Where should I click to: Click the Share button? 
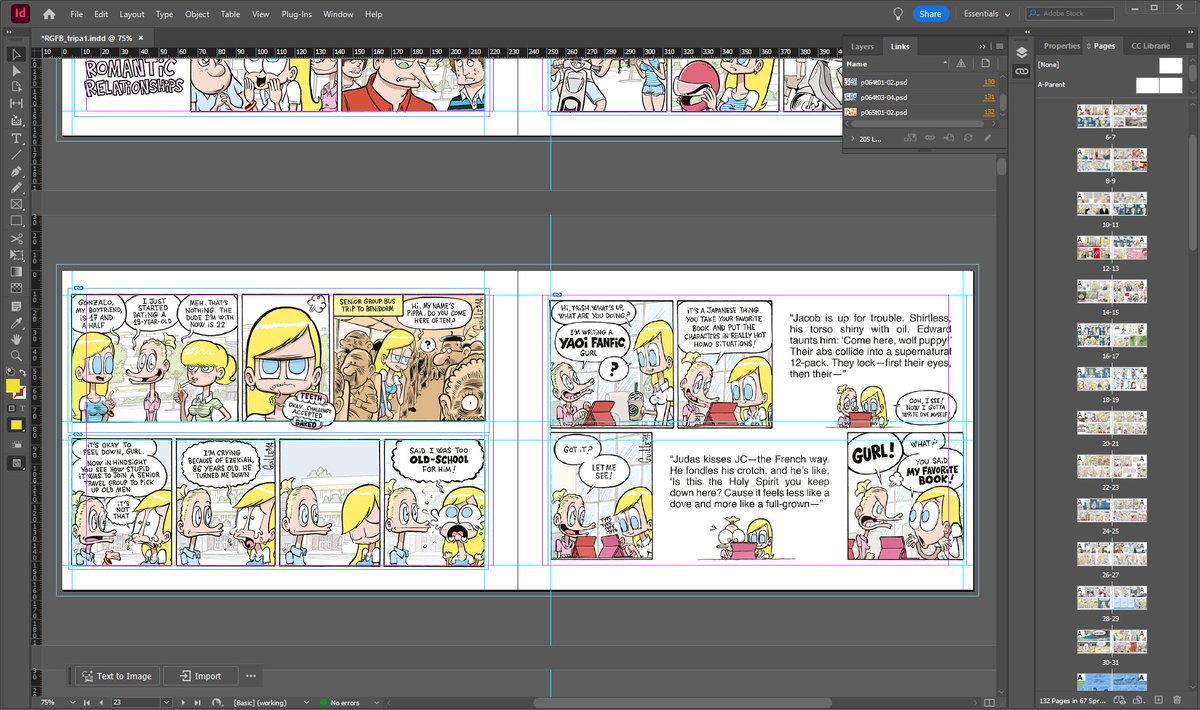point(931,14)
